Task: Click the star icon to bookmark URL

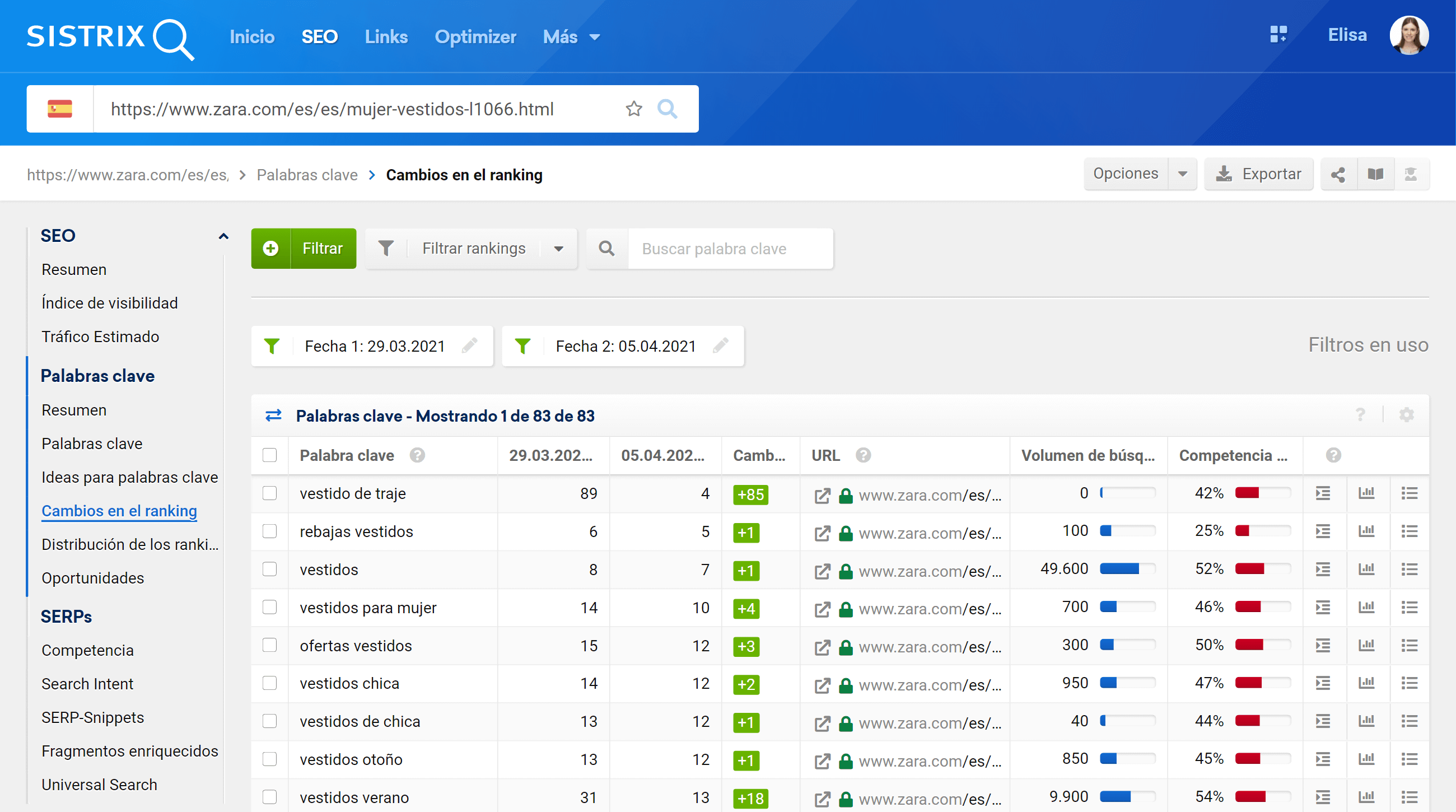Action: [x=633, y=109]
